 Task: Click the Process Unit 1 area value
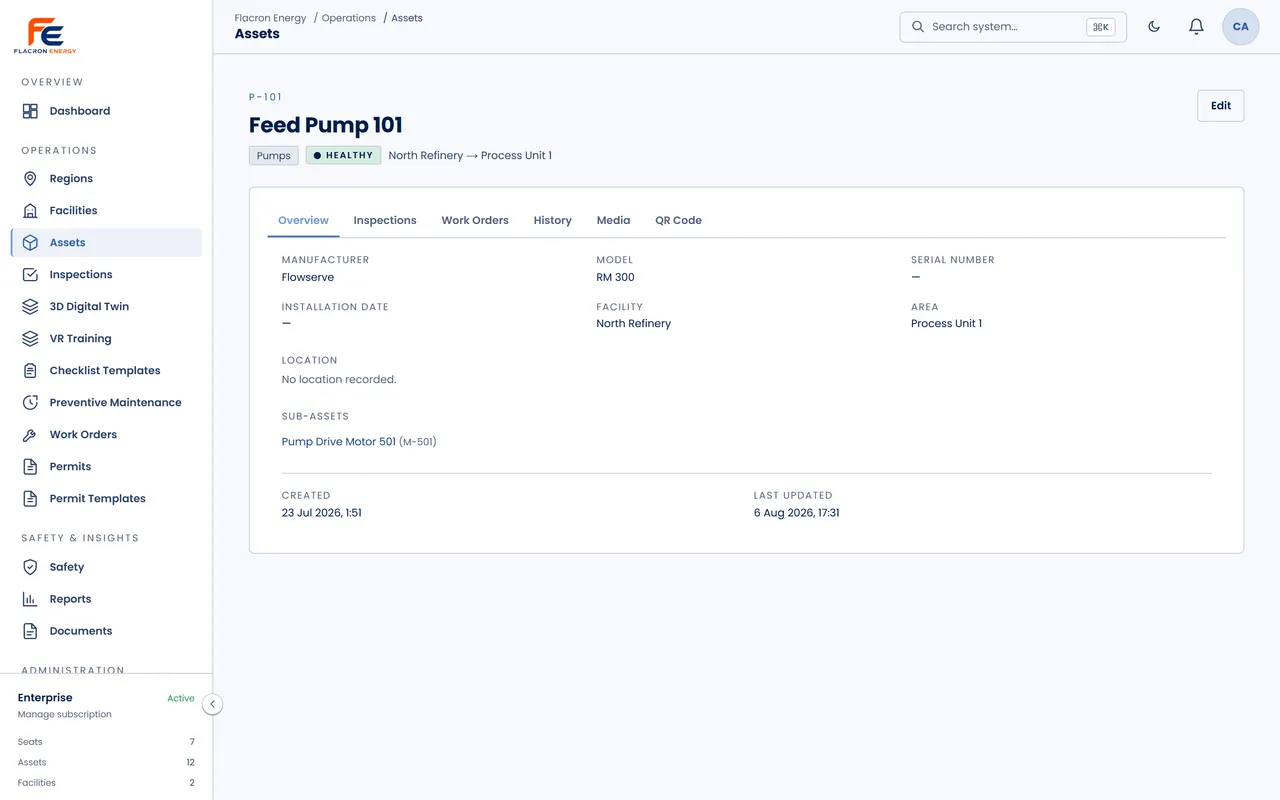[x=947, y=324]
